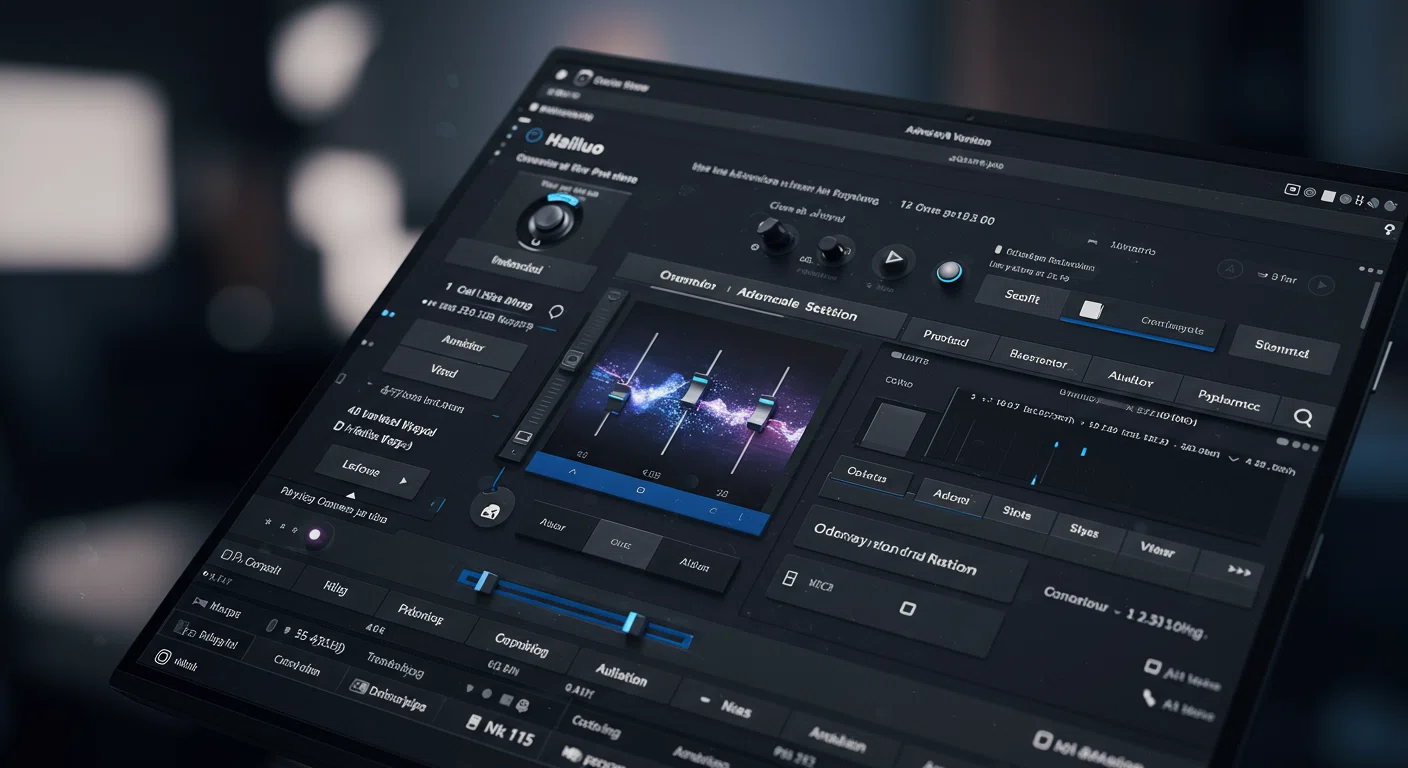Click the vertical slider handle left of the visualizer
Image resolution: width=1408 pixels, height=768 pixels.
(573, 358)
